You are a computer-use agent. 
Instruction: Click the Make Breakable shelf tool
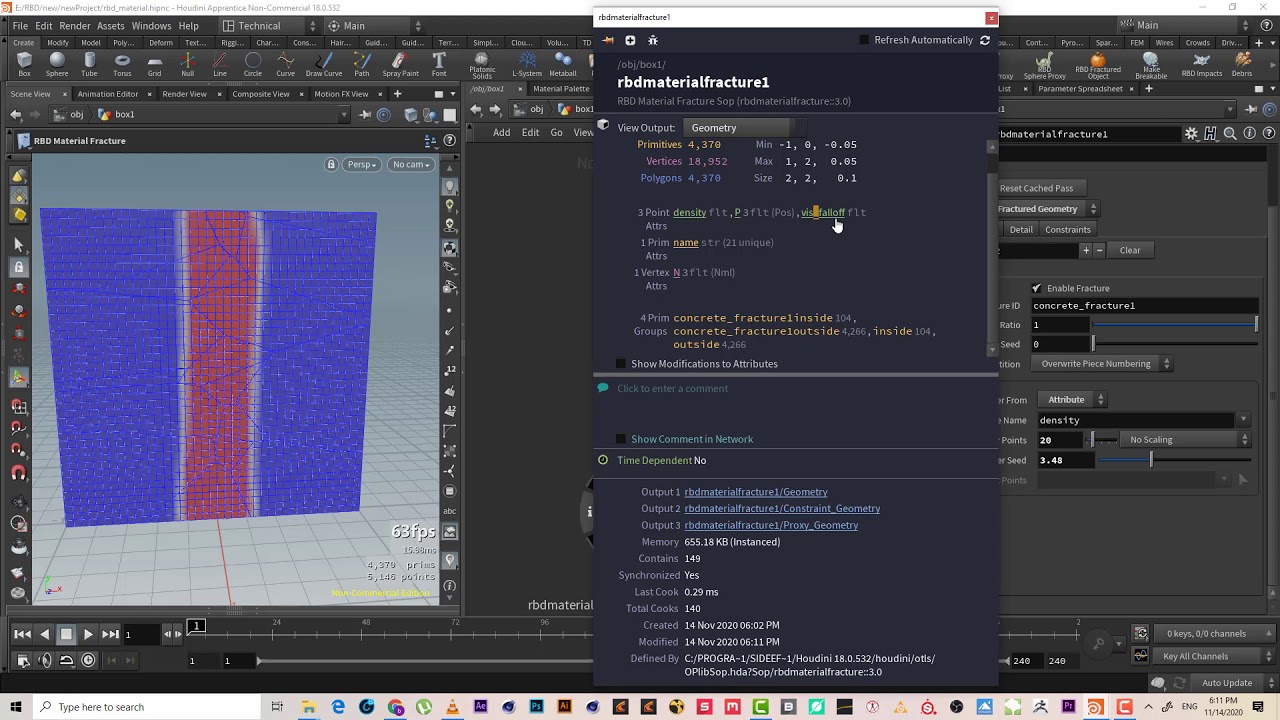click(x=1151, y=66)
